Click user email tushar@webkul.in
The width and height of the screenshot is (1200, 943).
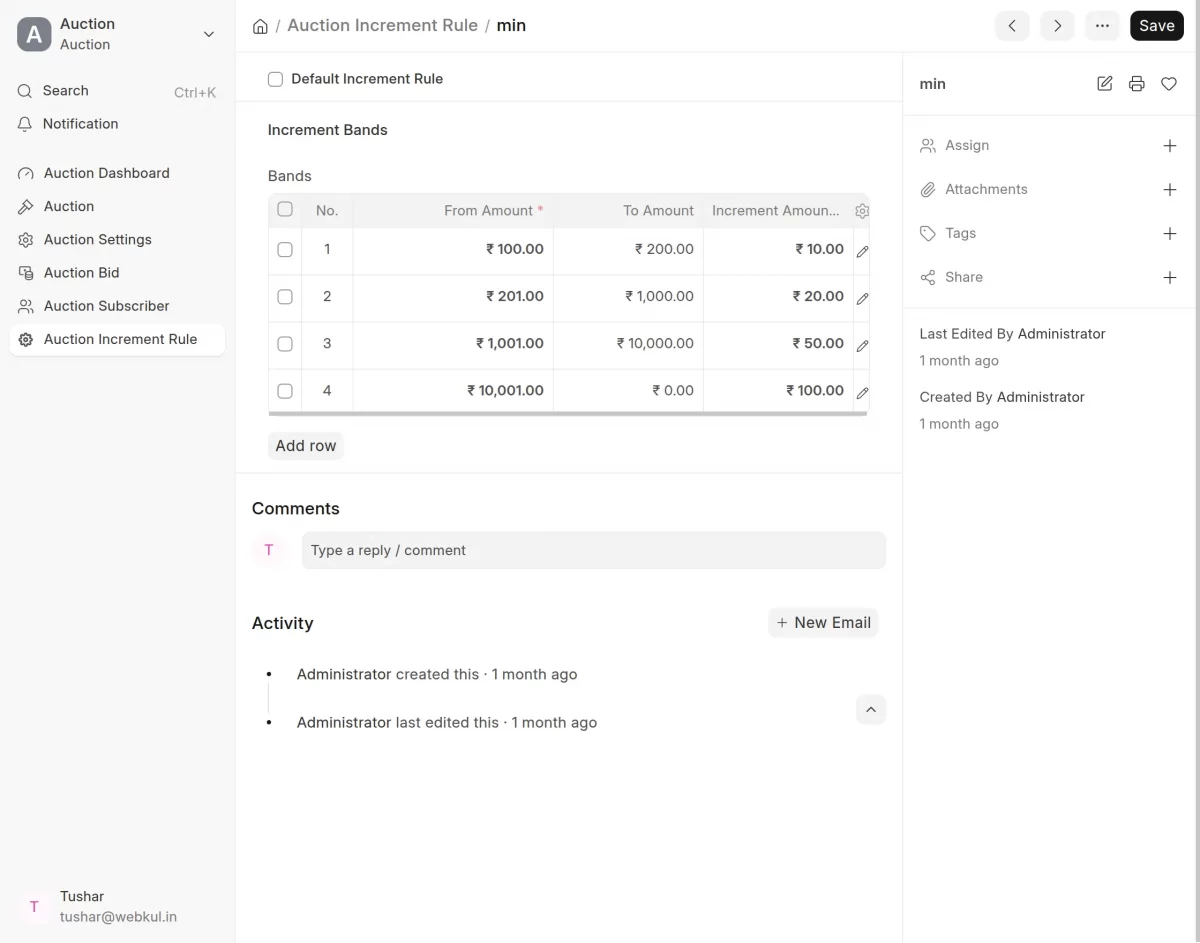(x=118, y=916)
